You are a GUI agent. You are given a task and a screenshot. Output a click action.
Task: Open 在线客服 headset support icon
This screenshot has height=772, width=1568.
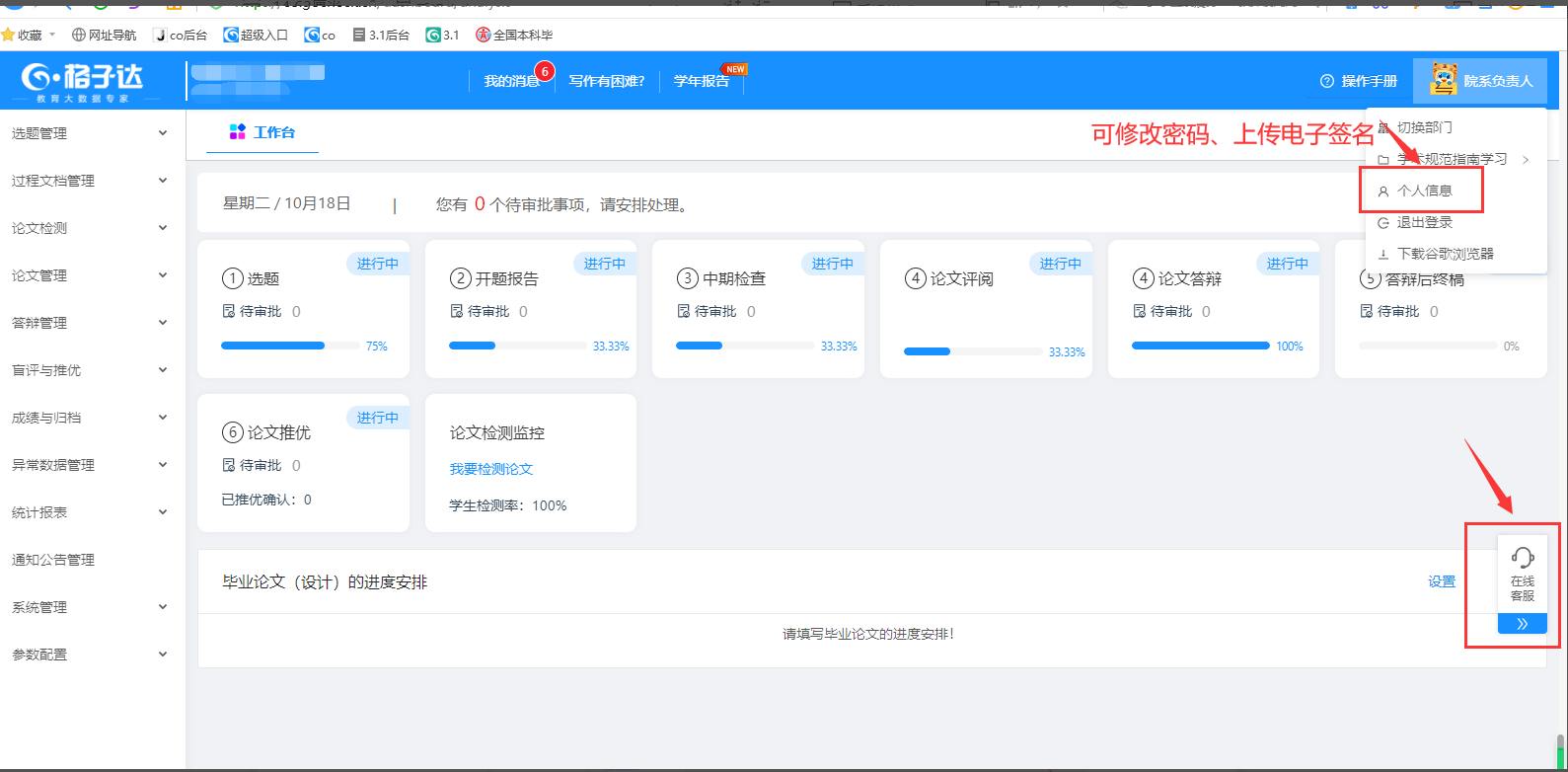click(x=1523, y=558)
